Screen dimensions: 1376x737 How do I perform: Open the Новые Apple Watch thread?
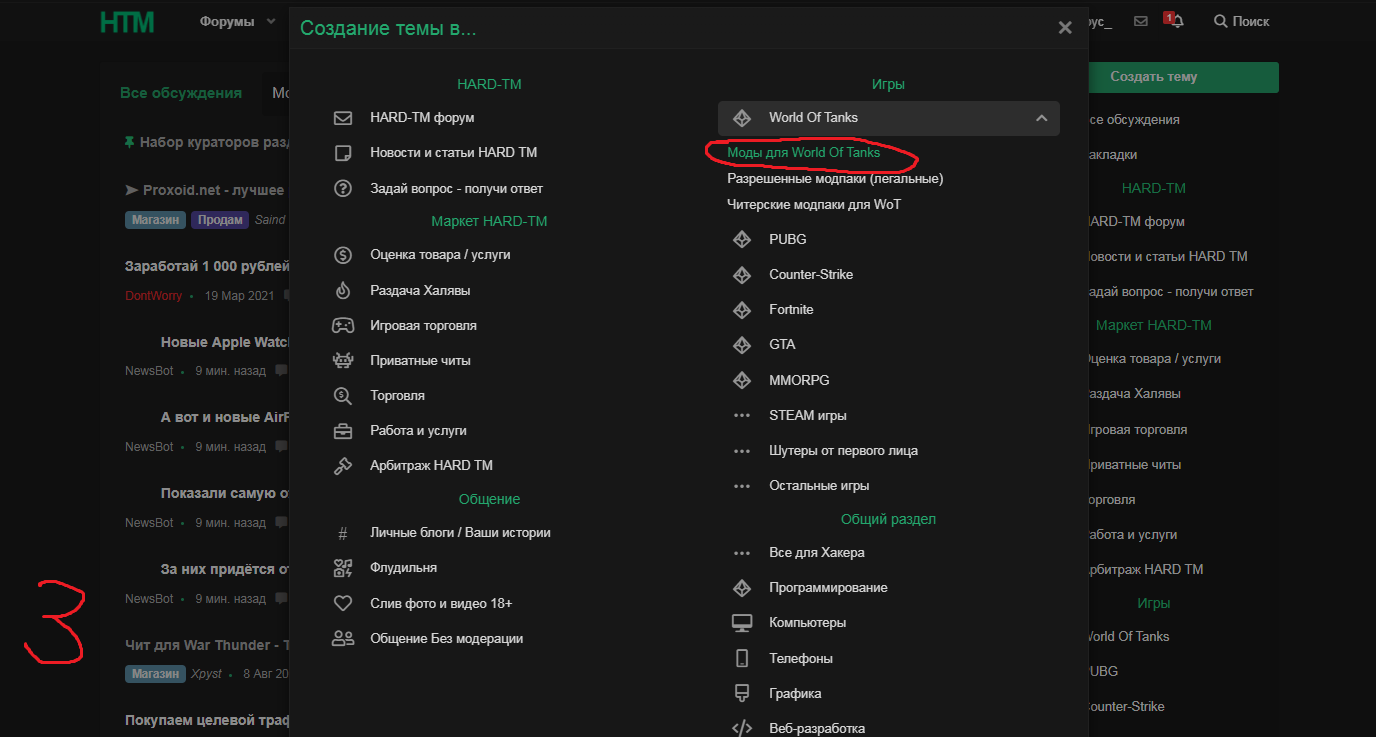click(225, 342)
